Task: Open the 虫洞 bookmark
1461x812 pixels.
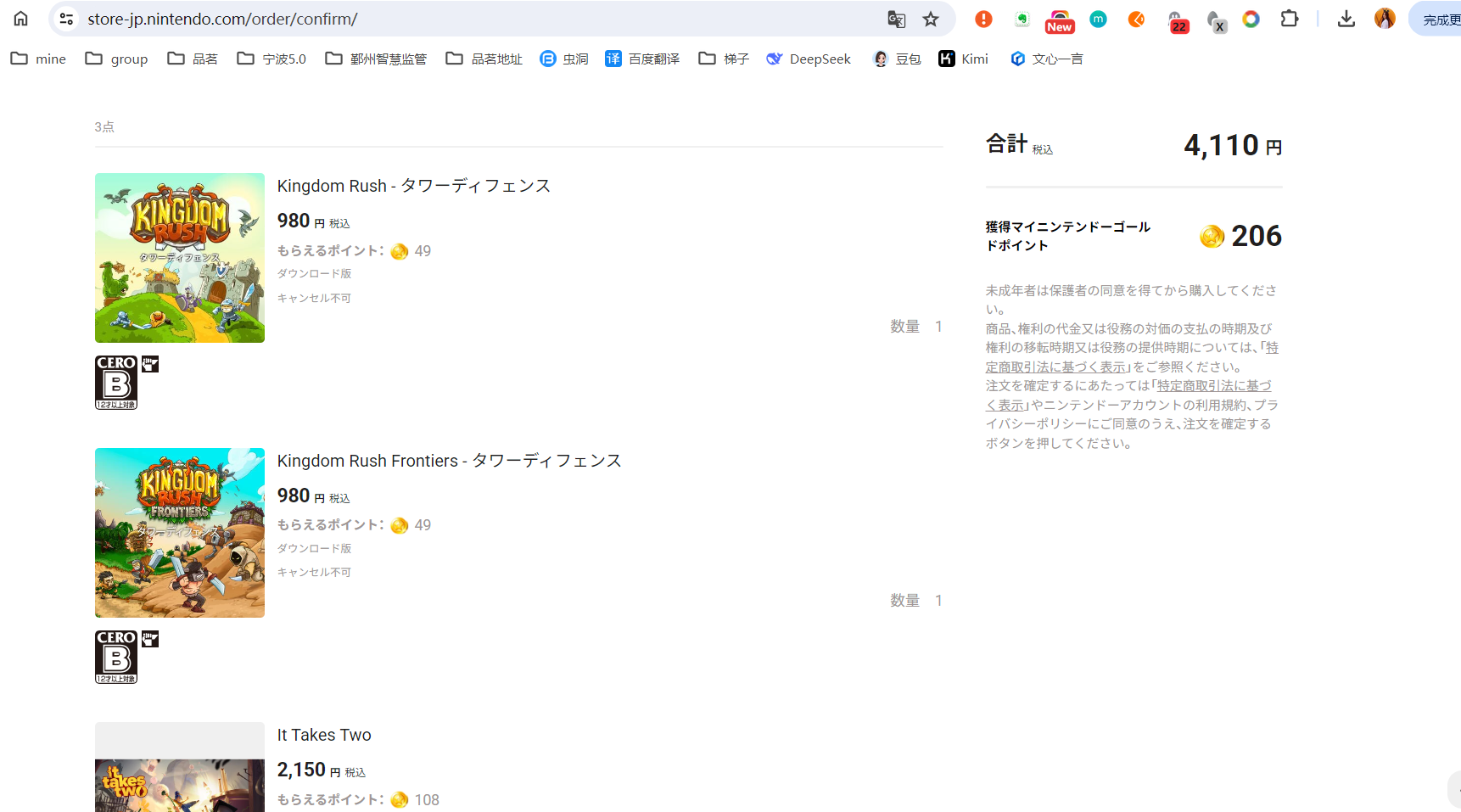Action: 564,59
